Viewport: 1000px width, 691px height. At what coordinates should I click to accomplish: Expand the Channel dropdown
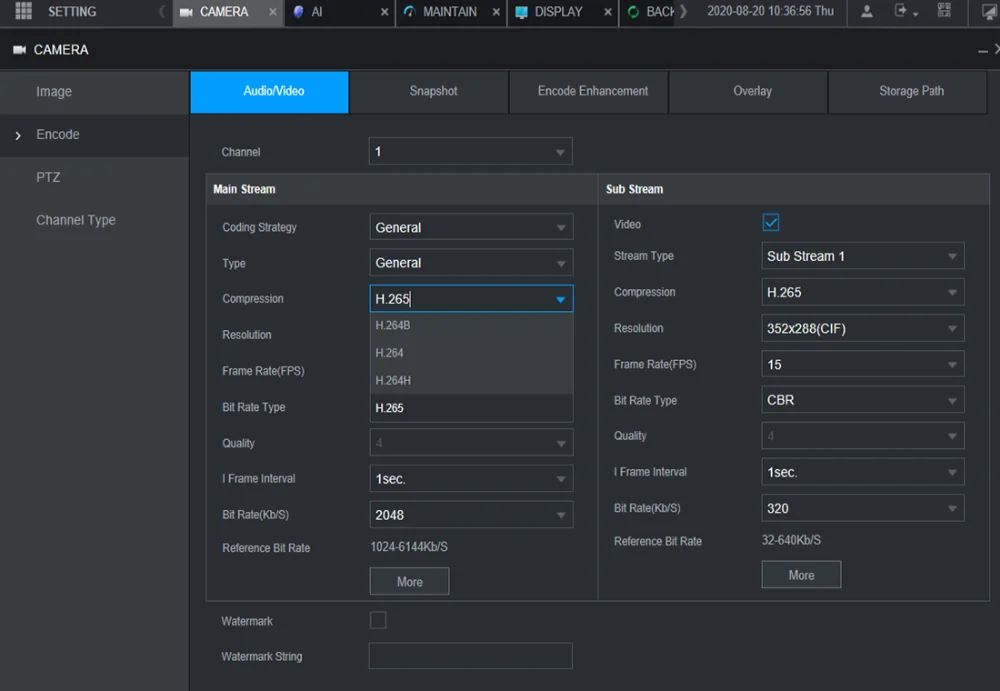click(x=470, y=152)
